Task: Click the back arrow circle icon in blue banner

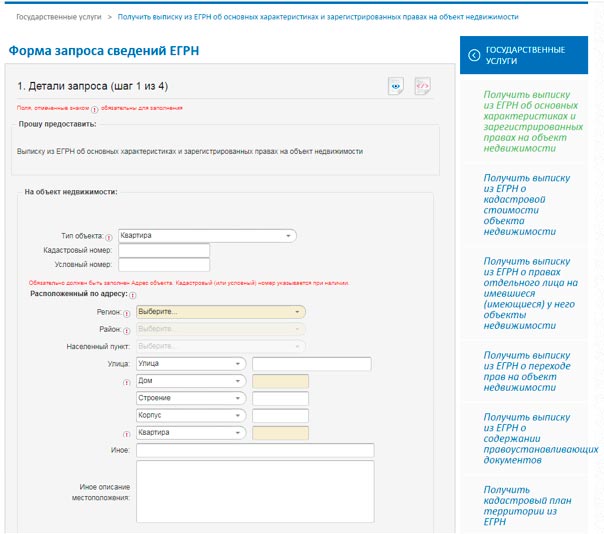Action: 474,55
